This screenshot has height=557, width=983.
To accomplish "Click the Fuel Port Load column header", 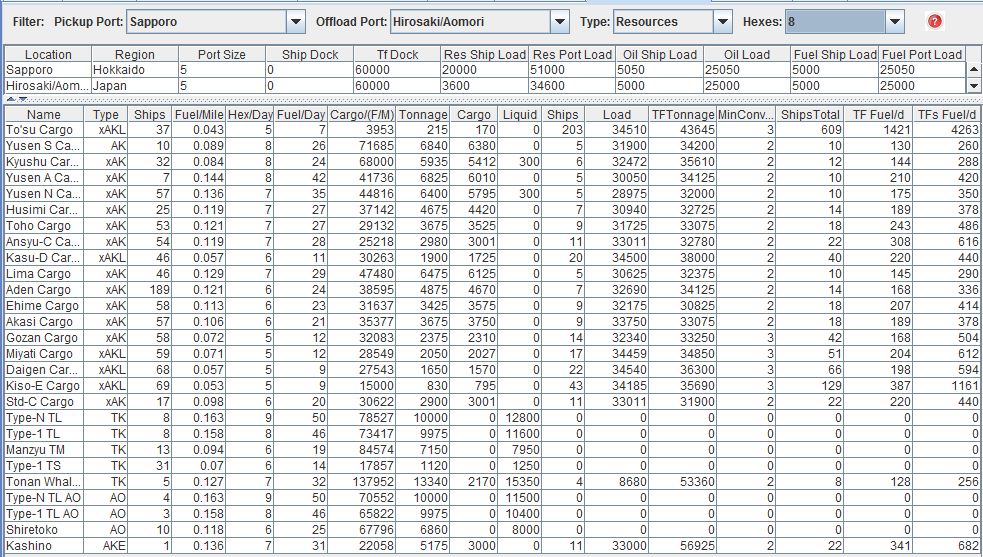I will (922, 55).
